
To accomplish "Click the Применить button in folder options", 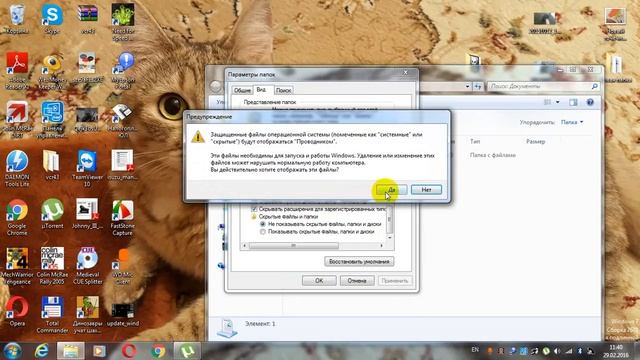I will pyautogui.click(x=395, y=280).
